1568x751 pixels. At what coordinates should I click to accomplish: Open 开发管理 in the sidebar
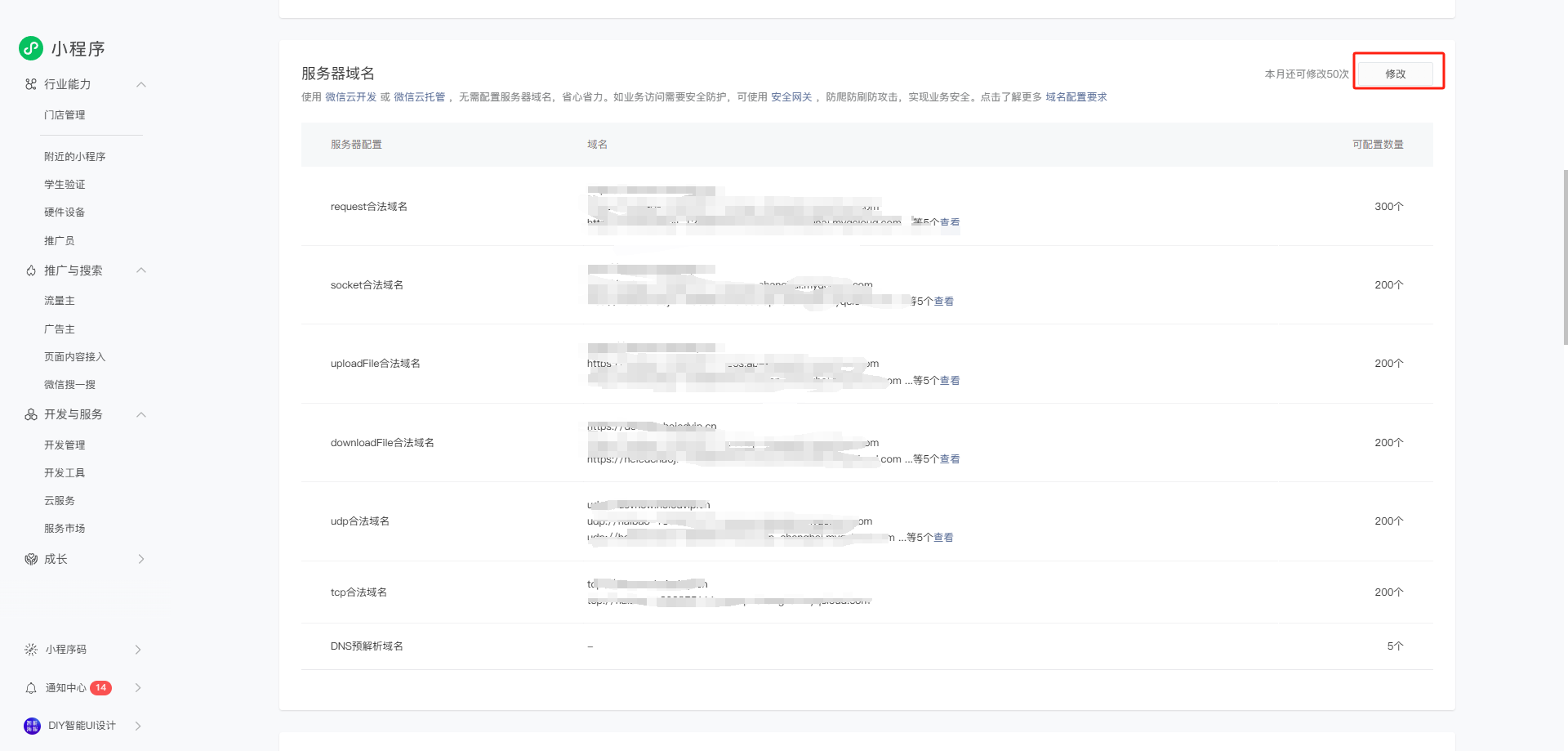(65, 445)
